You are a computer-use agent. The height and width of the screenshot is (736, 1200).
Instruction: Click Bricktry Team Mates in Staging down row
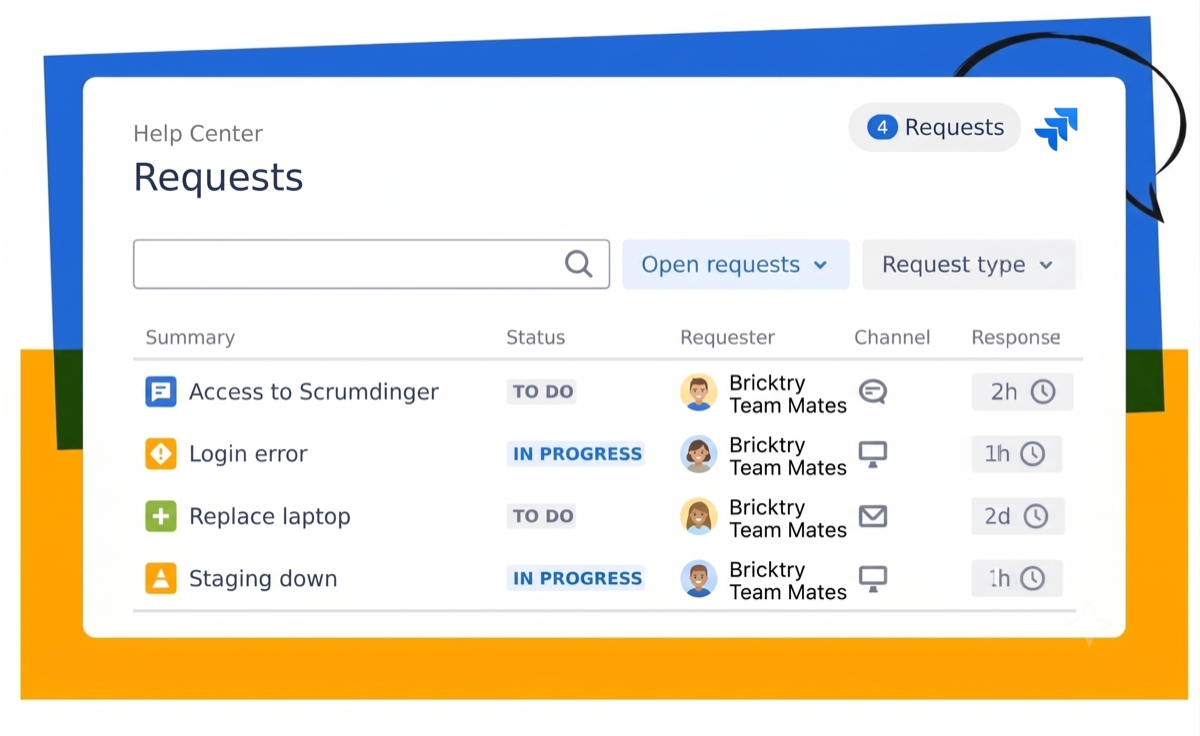coord(788,580)
